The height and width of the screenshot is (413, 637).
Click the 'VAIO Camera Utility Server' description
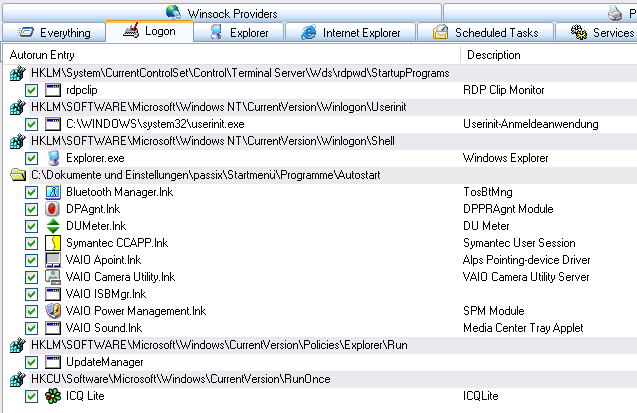tap(526, 277)
